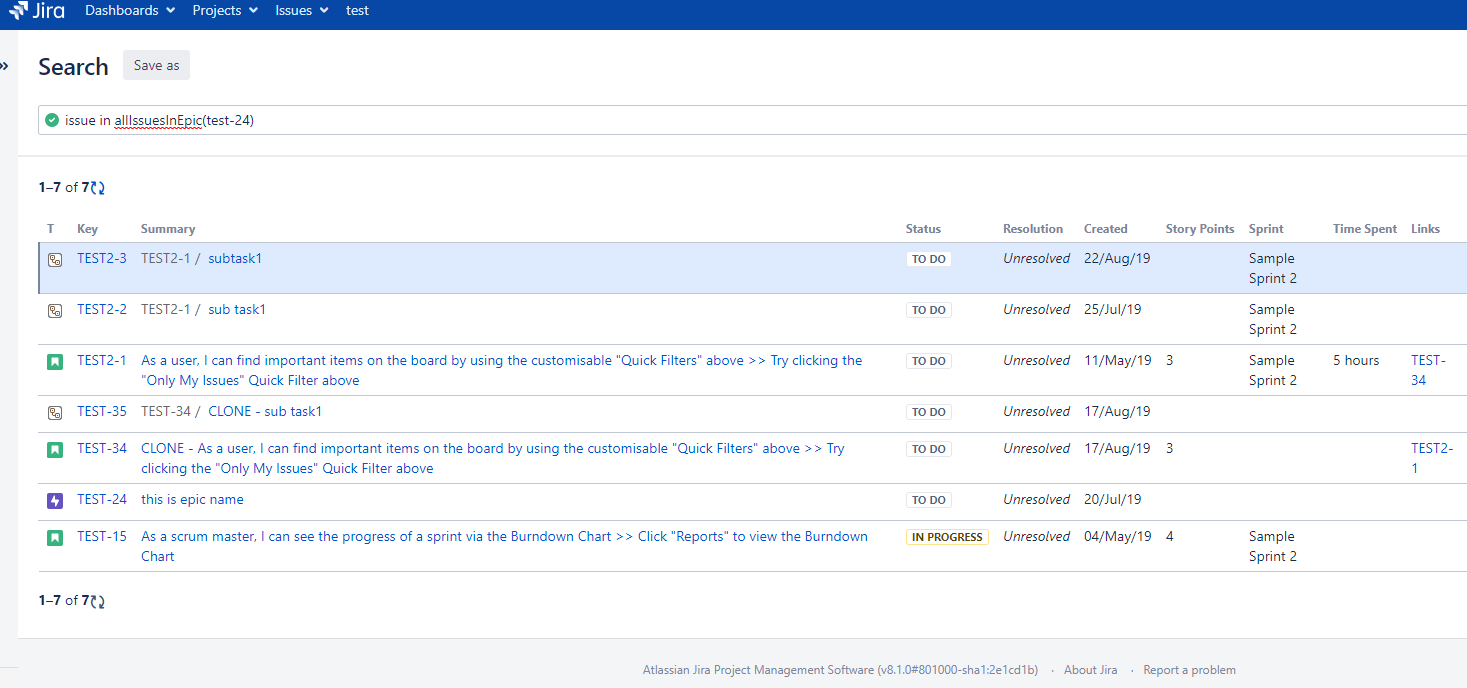Click story points 4 for TEST-15

[1170, 536]
